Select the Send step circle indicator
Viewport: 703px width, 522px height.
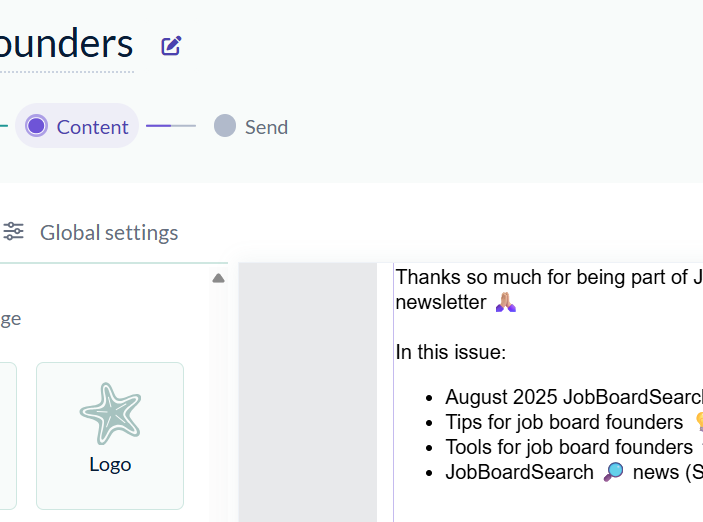point(225,126)
